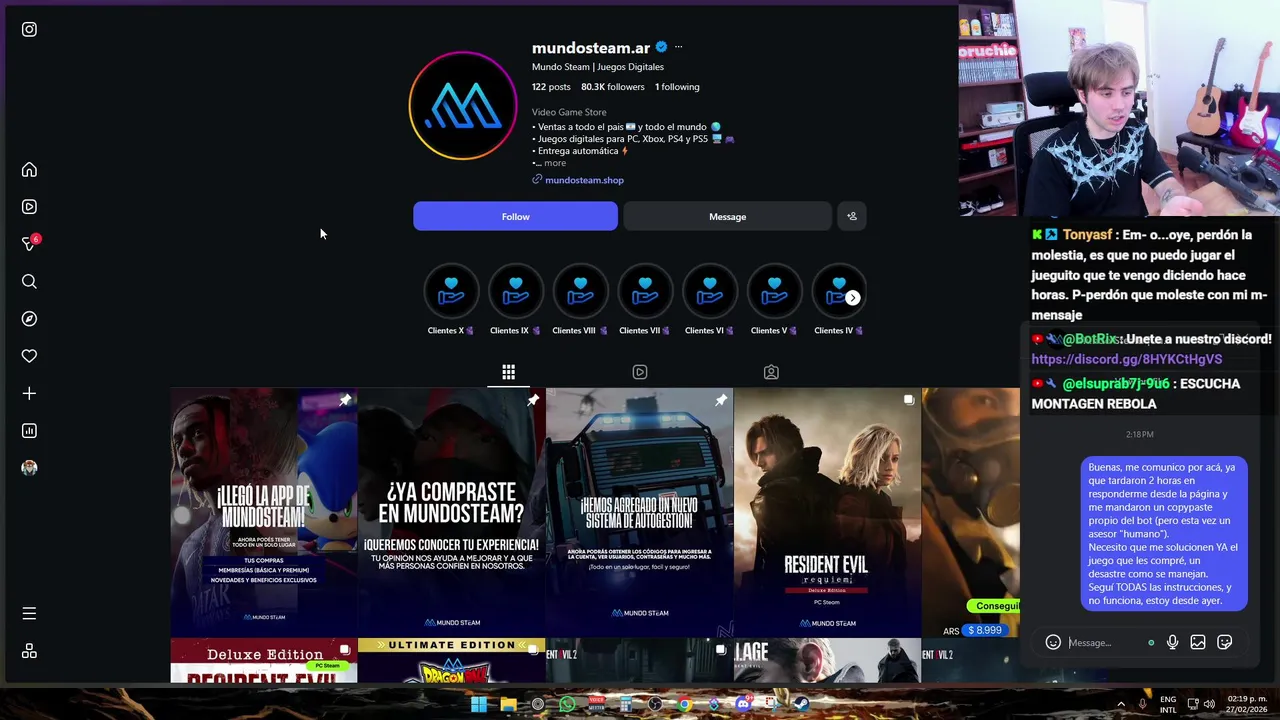The width and height of the screenshot is (1280, 720).
Task: Expand bio with the more link
Action: tap(555, 163)
